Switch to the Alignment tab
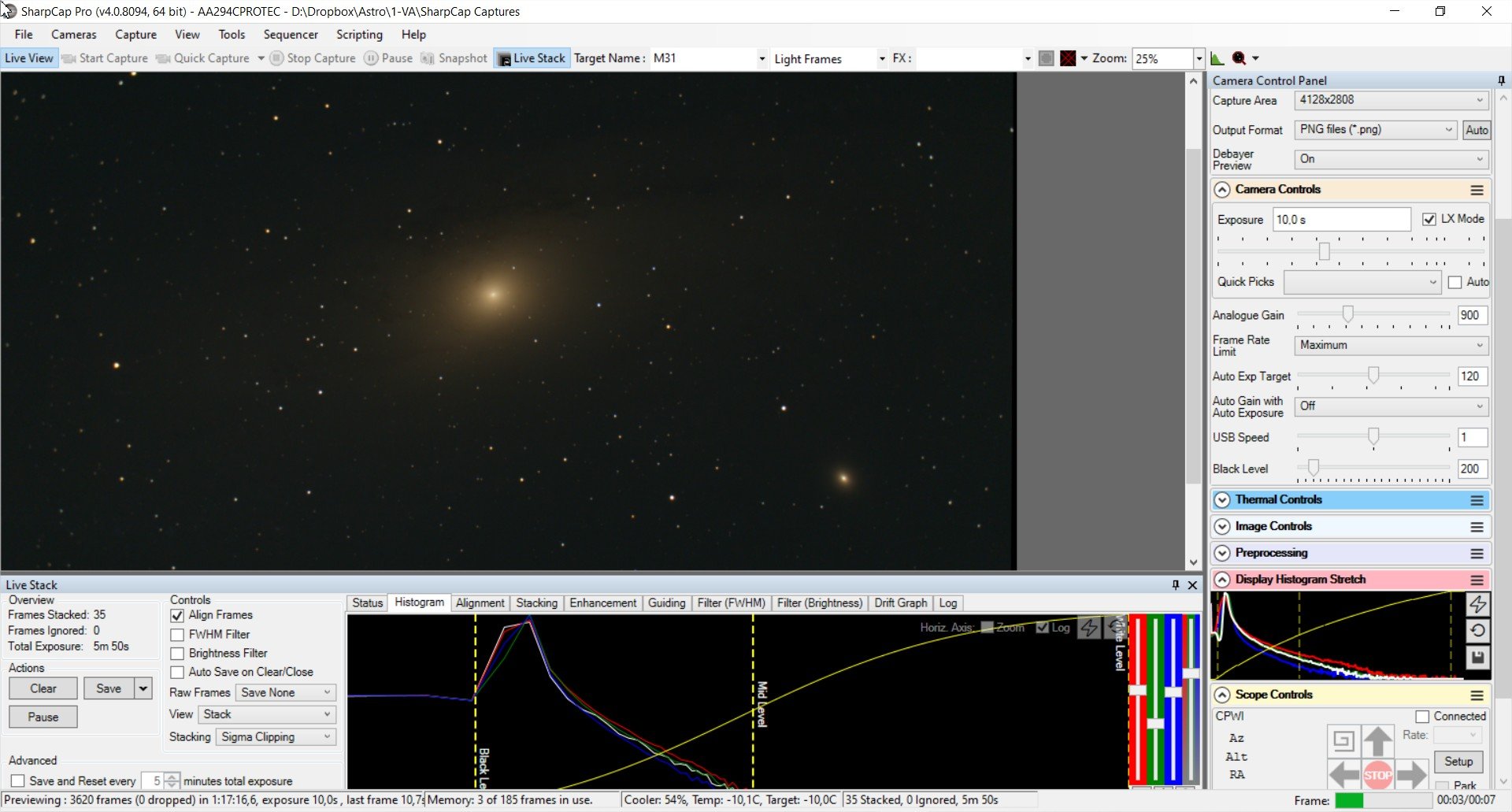 [x=480, y=603]
